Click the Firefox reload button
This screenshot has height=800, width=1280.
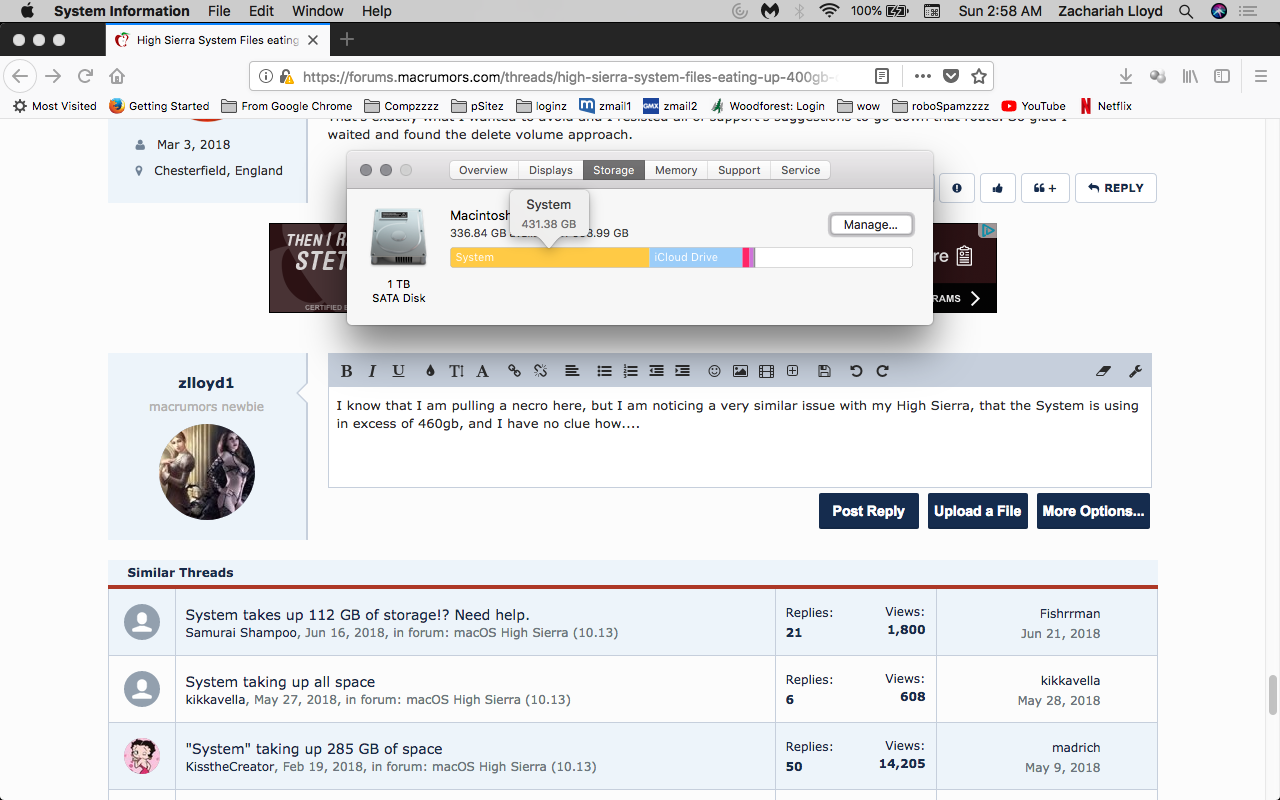86,76
